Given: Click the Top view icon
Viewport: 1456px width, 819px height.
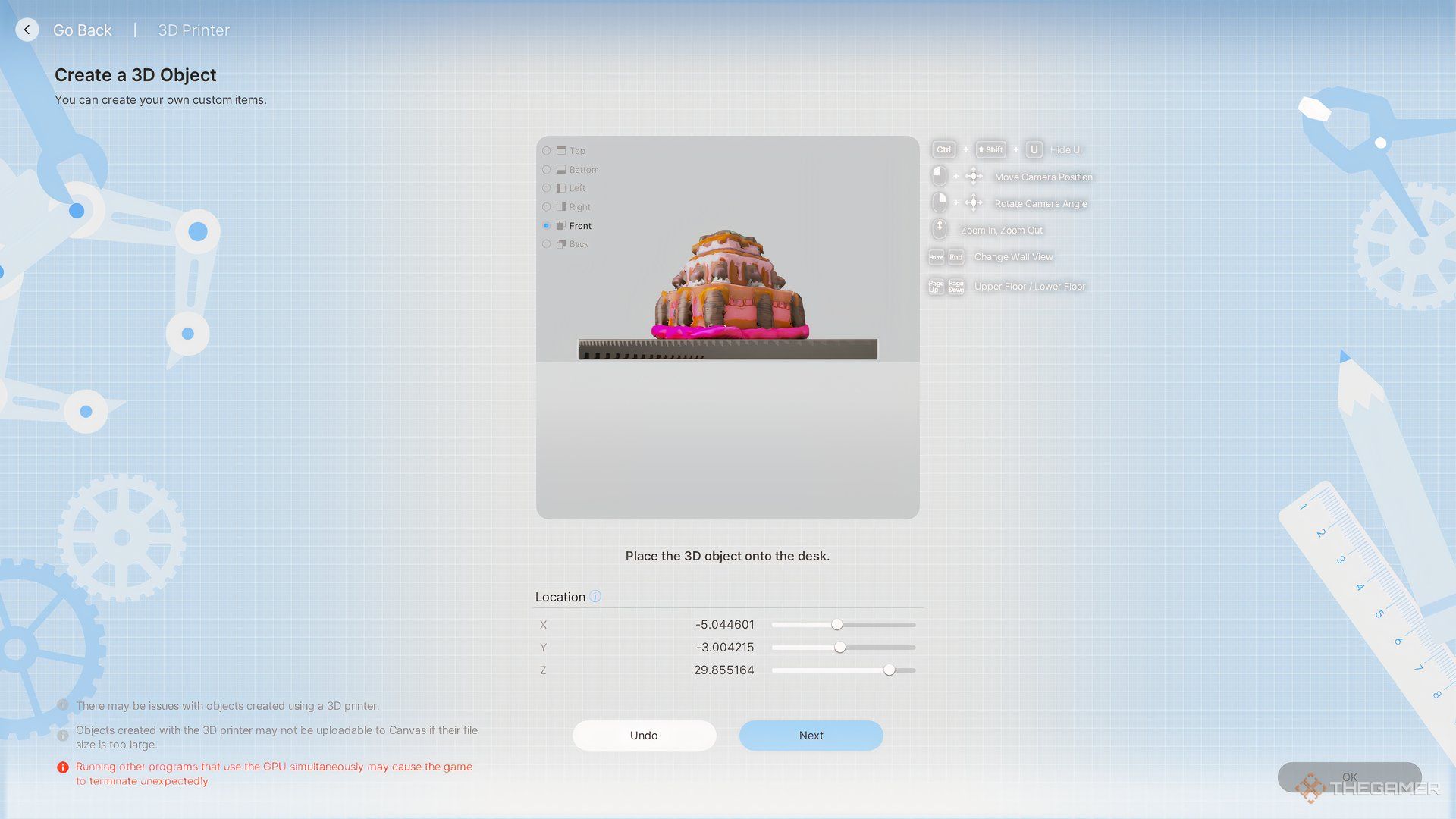Looking at the screenshot, I should coord(561,151).
